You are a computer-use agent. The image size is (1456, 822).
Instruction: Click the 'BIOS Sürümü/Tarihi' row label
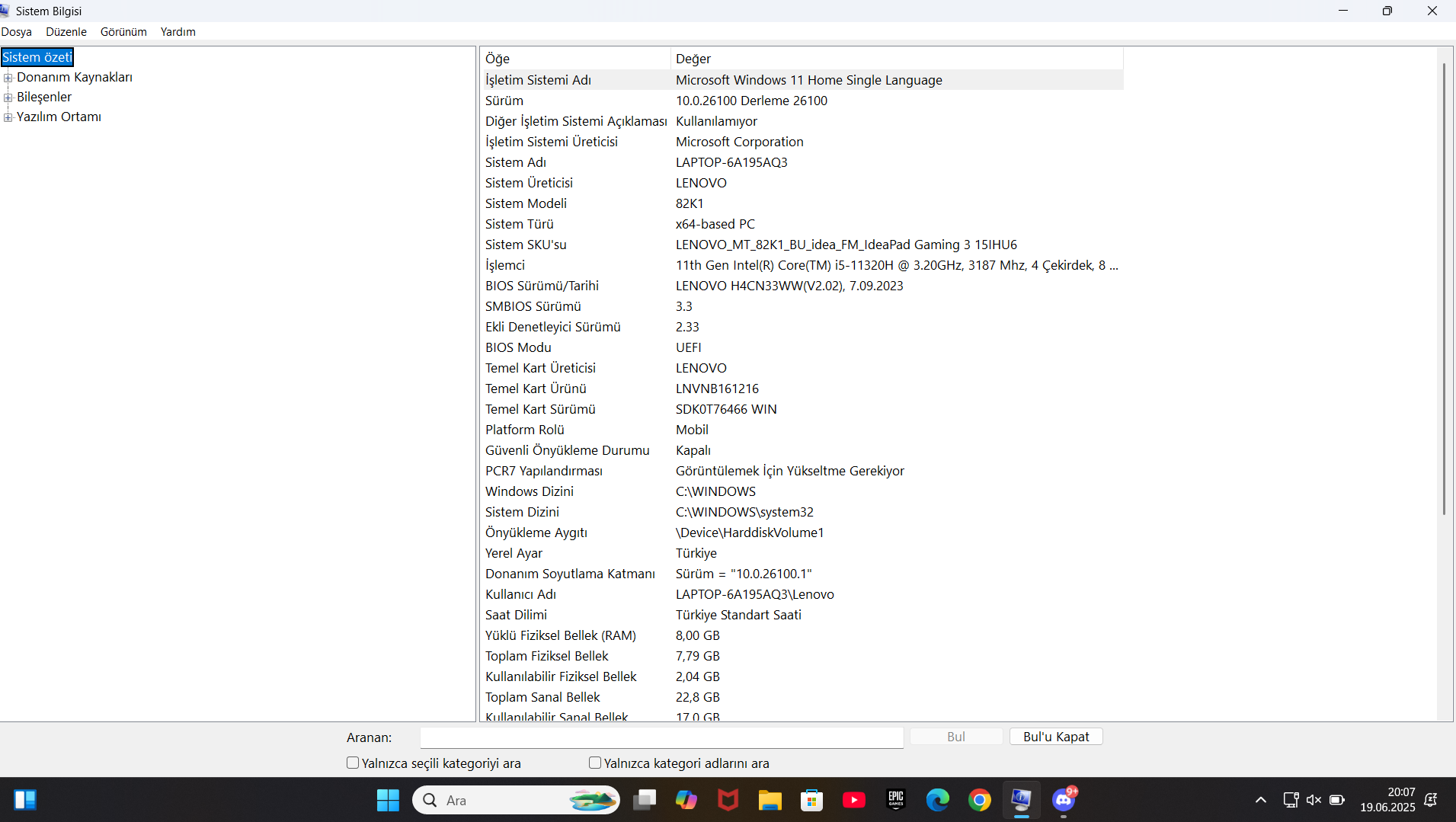(542, 286)
